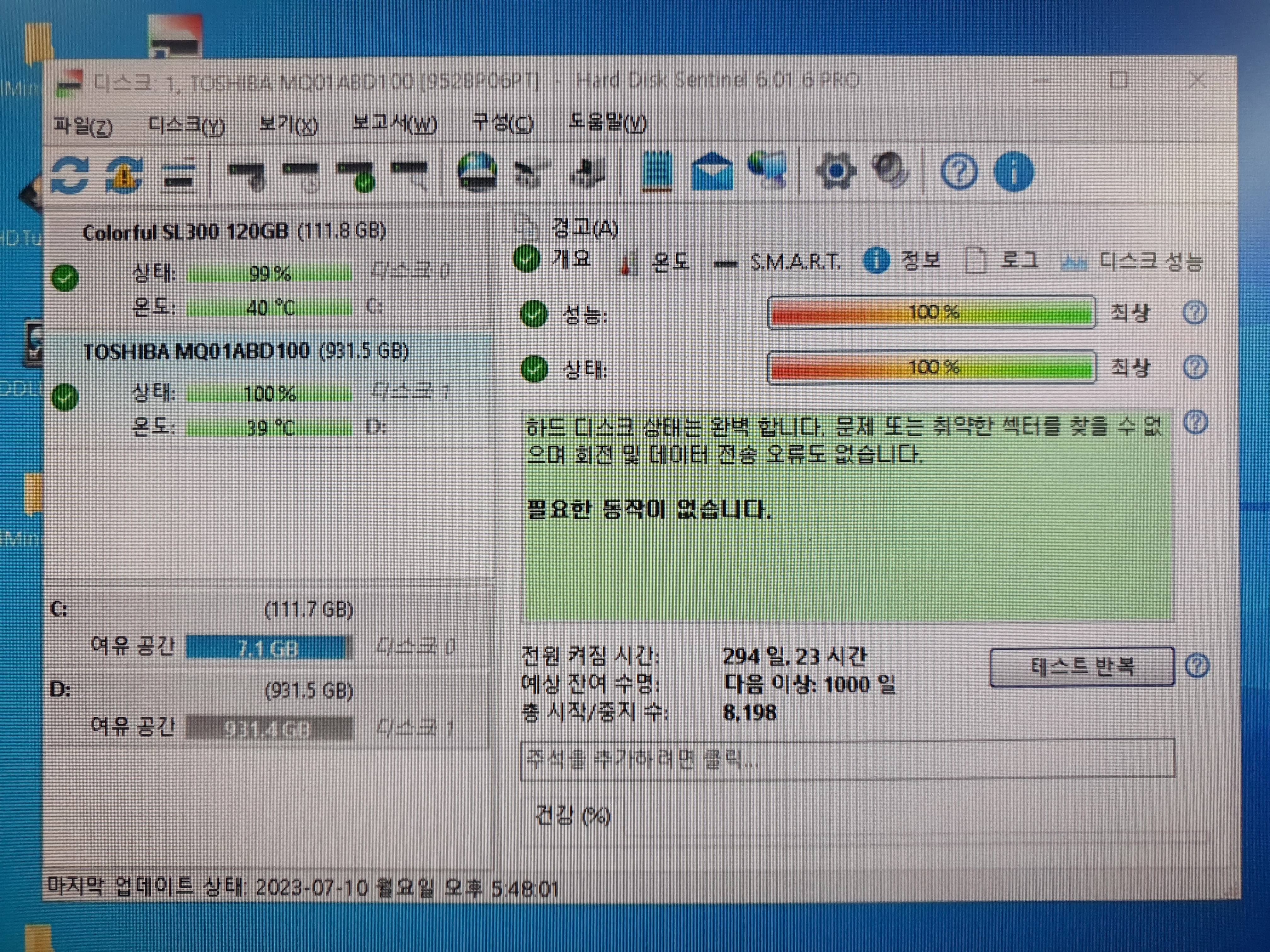Viewport: 1270px width, 952px height.
Task: Click the 건강 (%) label
Action: point(572,815)
